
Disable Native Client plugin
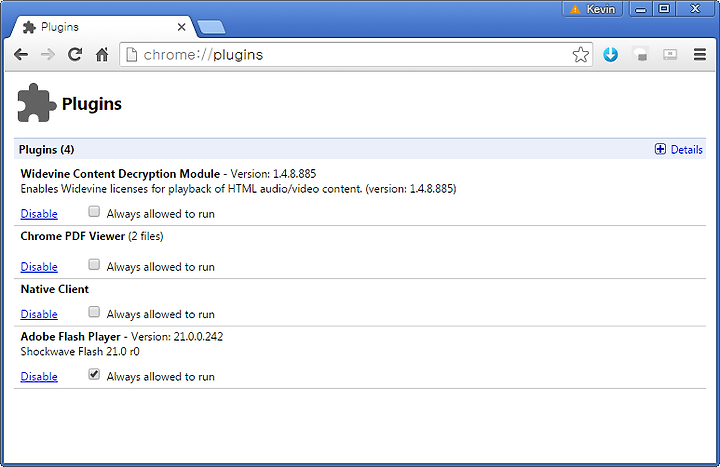[39, 315]
